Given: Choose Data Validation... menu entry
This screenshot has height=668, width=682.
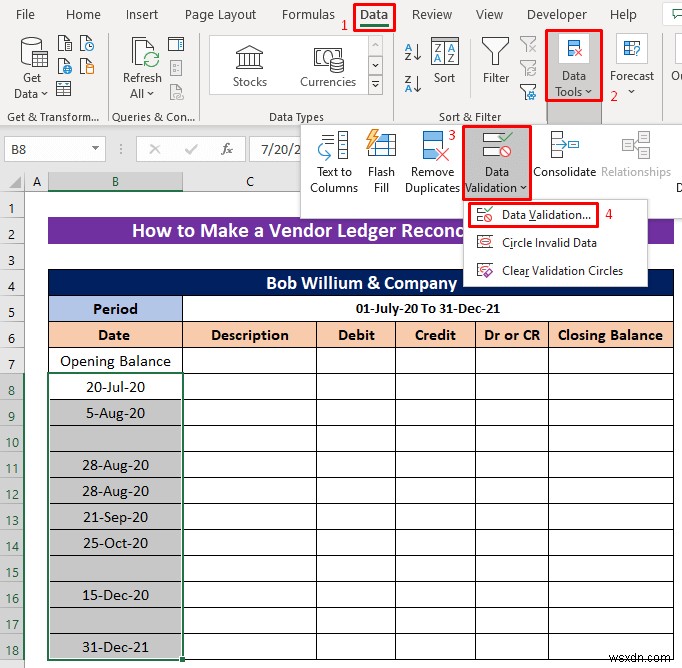Looking at the screenshot, I should [x=533, y=215].
